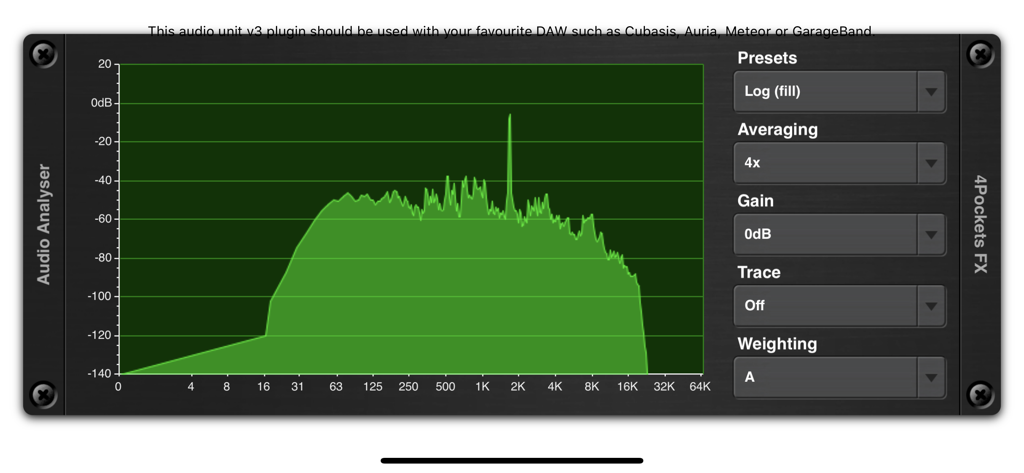Click the 20 label atop the level axis
The width and height of the screenshot is (1024, 473).
(105, 64)
